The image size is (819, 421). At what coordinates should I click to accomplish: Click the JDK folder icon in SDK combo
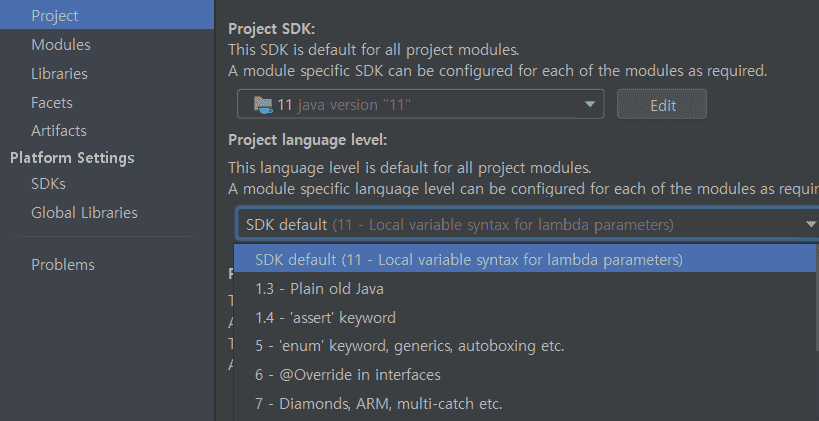click(262, 104)
